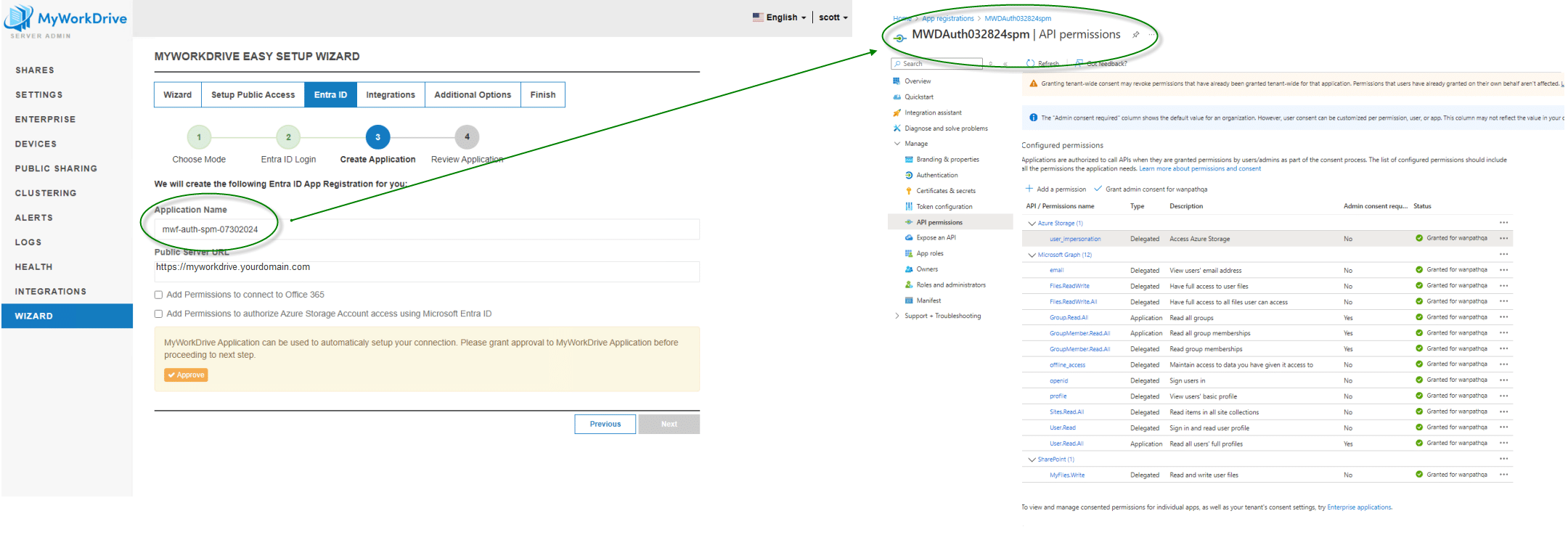Open the English language dropdown

pos(780,17)
